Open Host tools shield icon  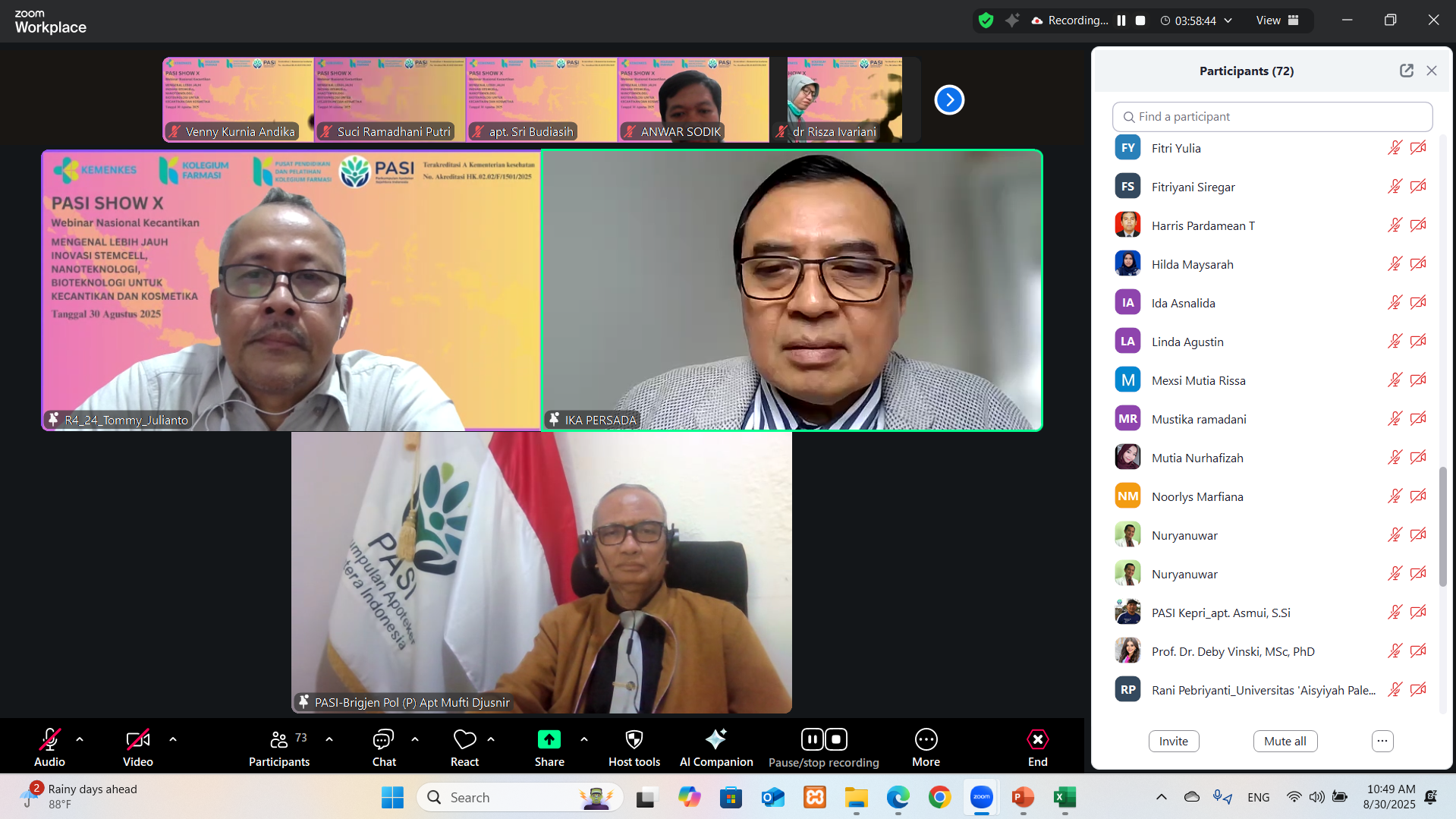pyautogui.click(x=634, y=739)
